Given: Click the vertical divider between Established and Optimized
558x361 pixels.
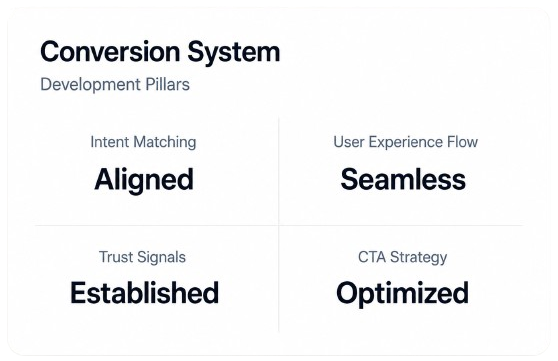Looking at the screenshot, I should click(x=279, y=278).
